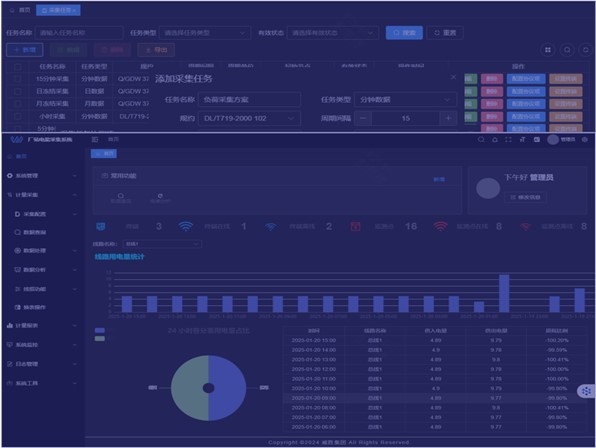Select the blue 首页 tab in dashboard
The height and width of the screenshot is (448, 596).
pyautogui.click(x=104, y=154)
